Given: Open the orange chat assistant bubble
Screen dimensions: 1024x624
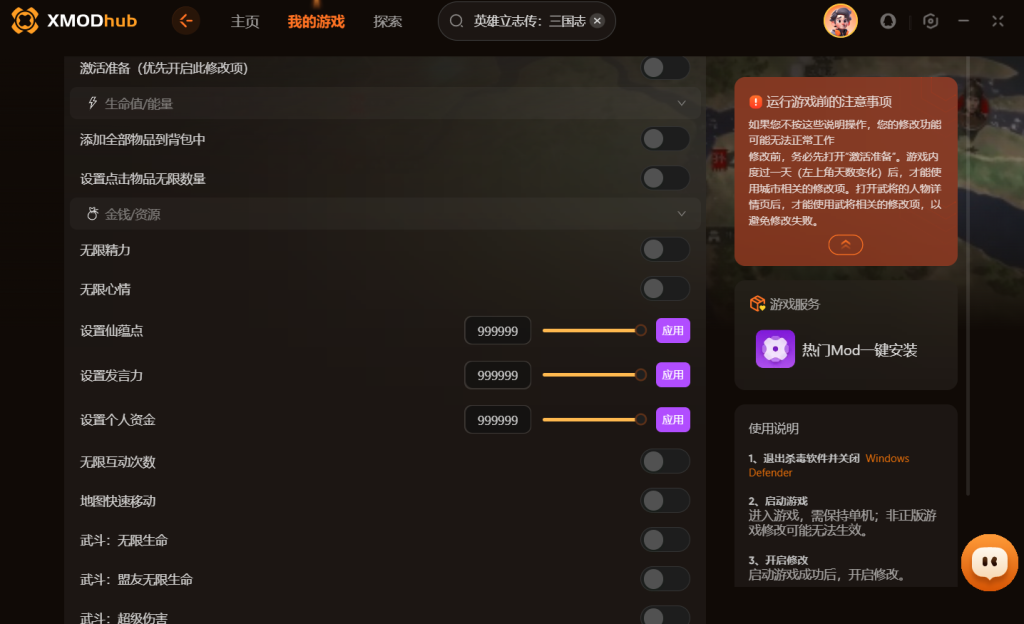Looking at the screenshot, I should click(x=989, y=562).
